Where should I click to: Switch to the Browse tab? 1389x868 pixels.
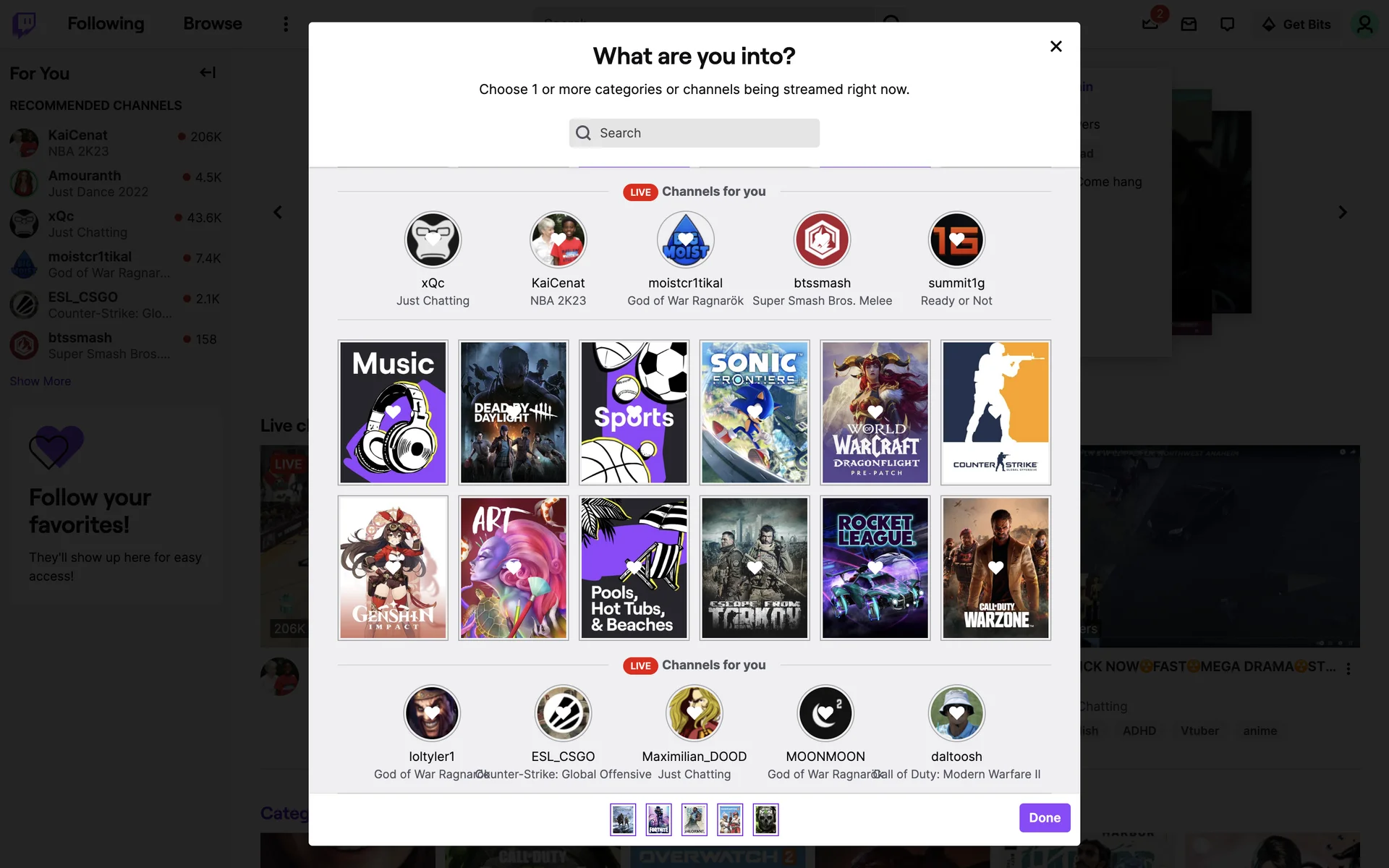(x=213, y=24)
